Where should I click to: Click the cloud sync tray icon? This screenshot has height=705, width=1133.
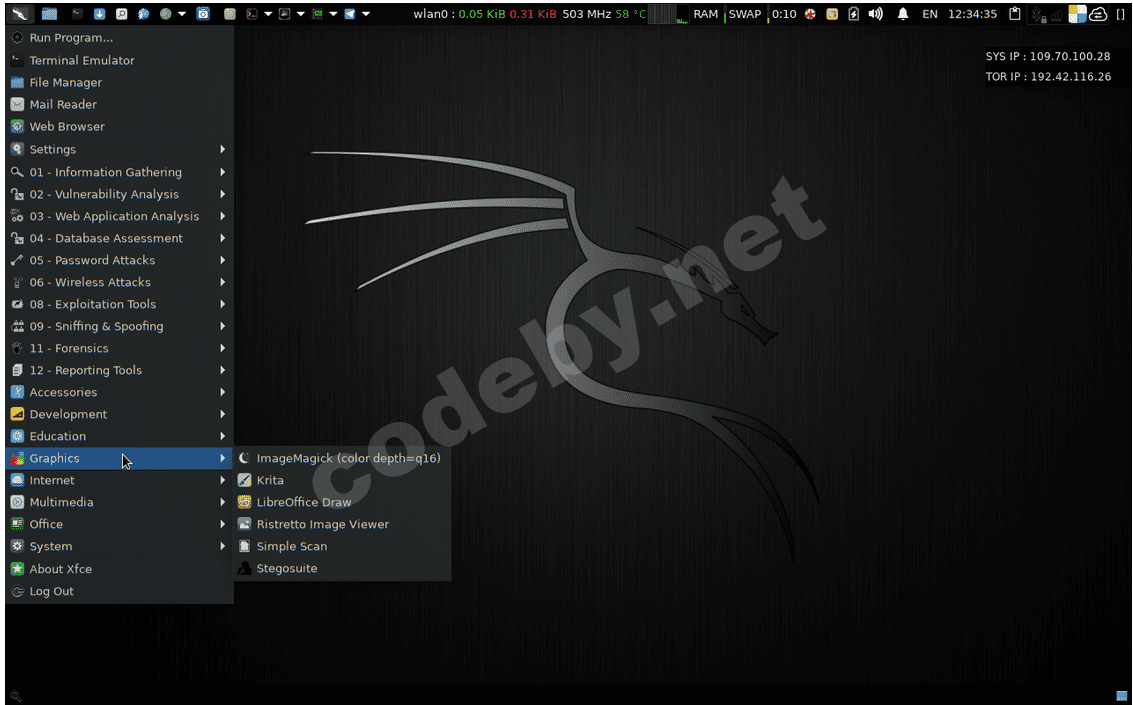point(1098,14)
